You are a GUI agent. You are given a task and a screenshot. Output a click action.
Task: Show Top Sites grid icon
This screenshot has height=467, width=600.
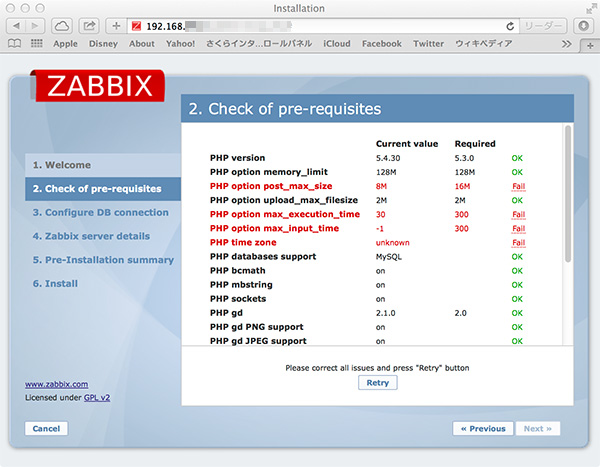(x=36, y=44)
